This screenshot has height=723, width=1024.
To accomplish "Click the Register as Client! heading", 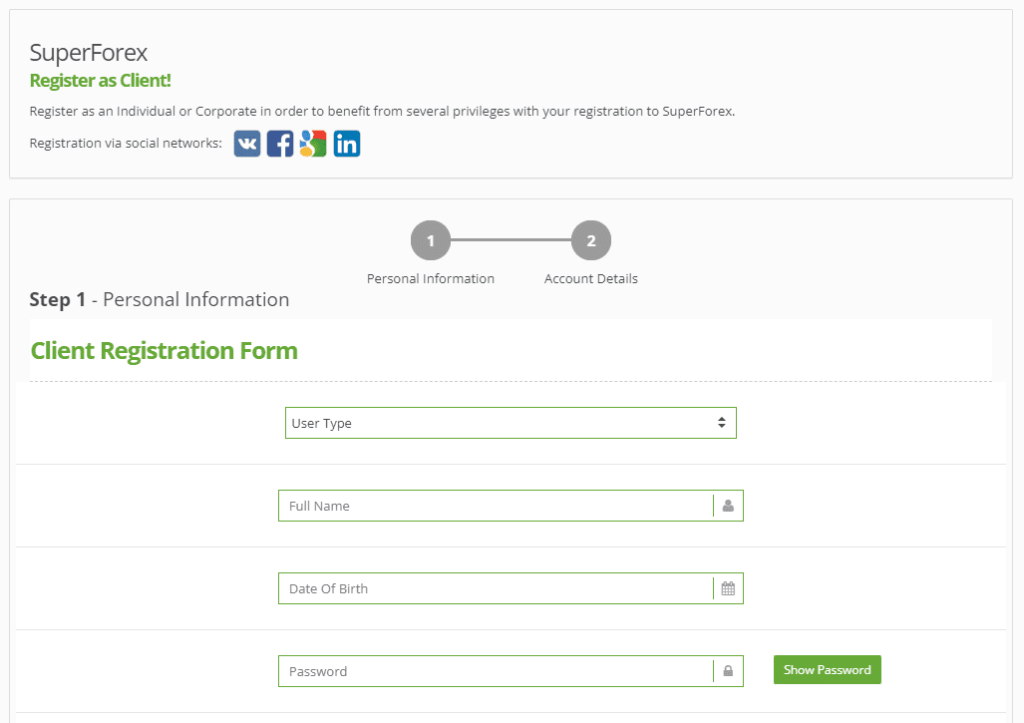I will click(x=101, y=80).
